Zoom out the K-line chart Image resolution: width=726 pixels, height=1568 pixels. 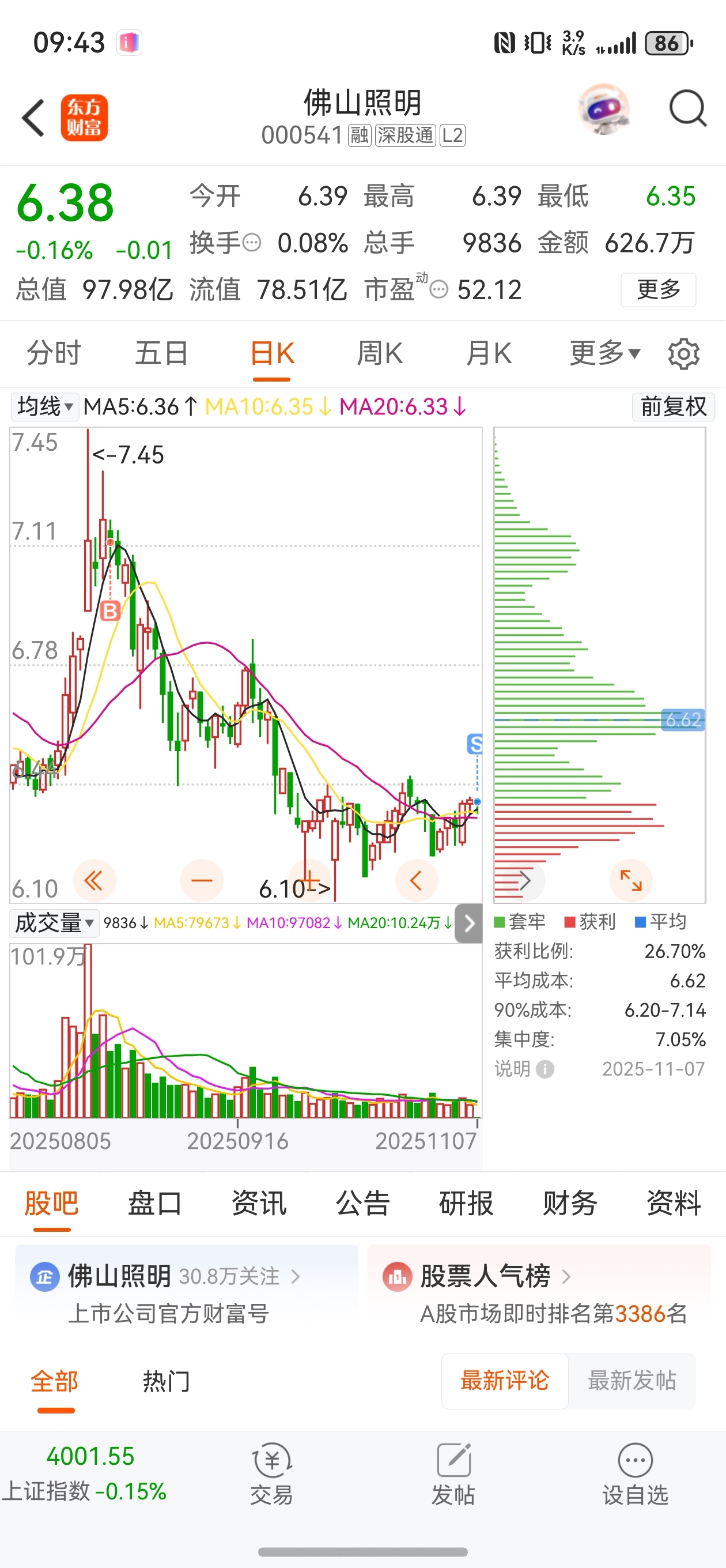tap(202, 880)
